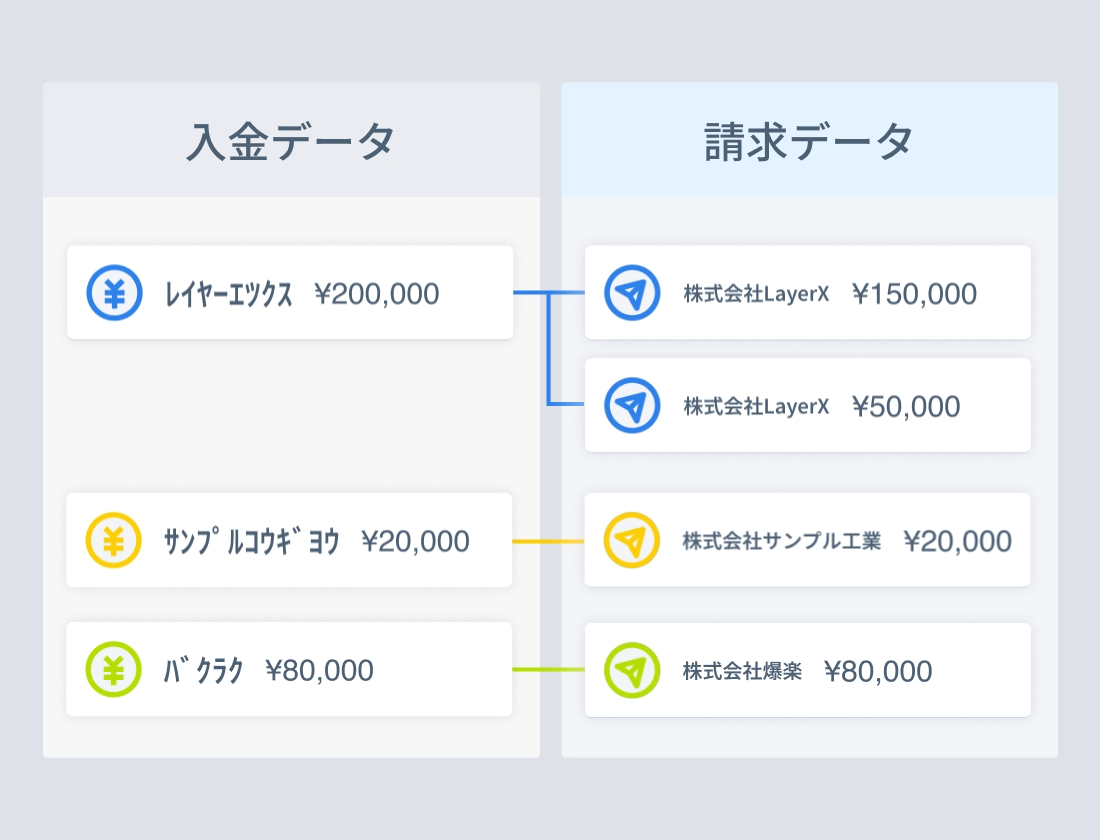The width and height of the screenshot is (1100, 840).
Task: Click the green yen icon beside バクラク
Action: point(113,670)
